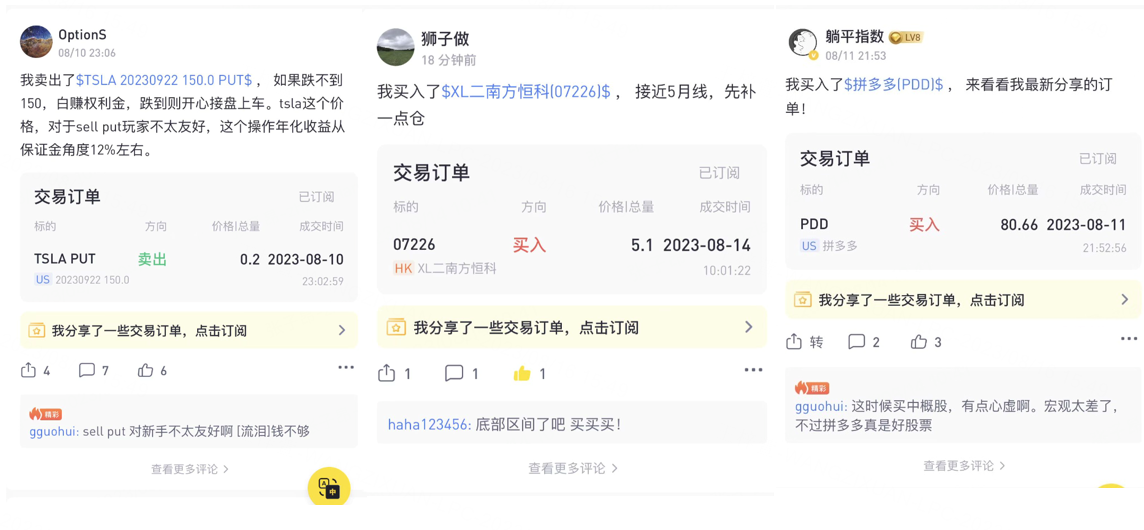This screenshot has height=530, width=1144.
Task: Open $拼多多(PDD)$ ticker link
Action: [x=894, y=85]
